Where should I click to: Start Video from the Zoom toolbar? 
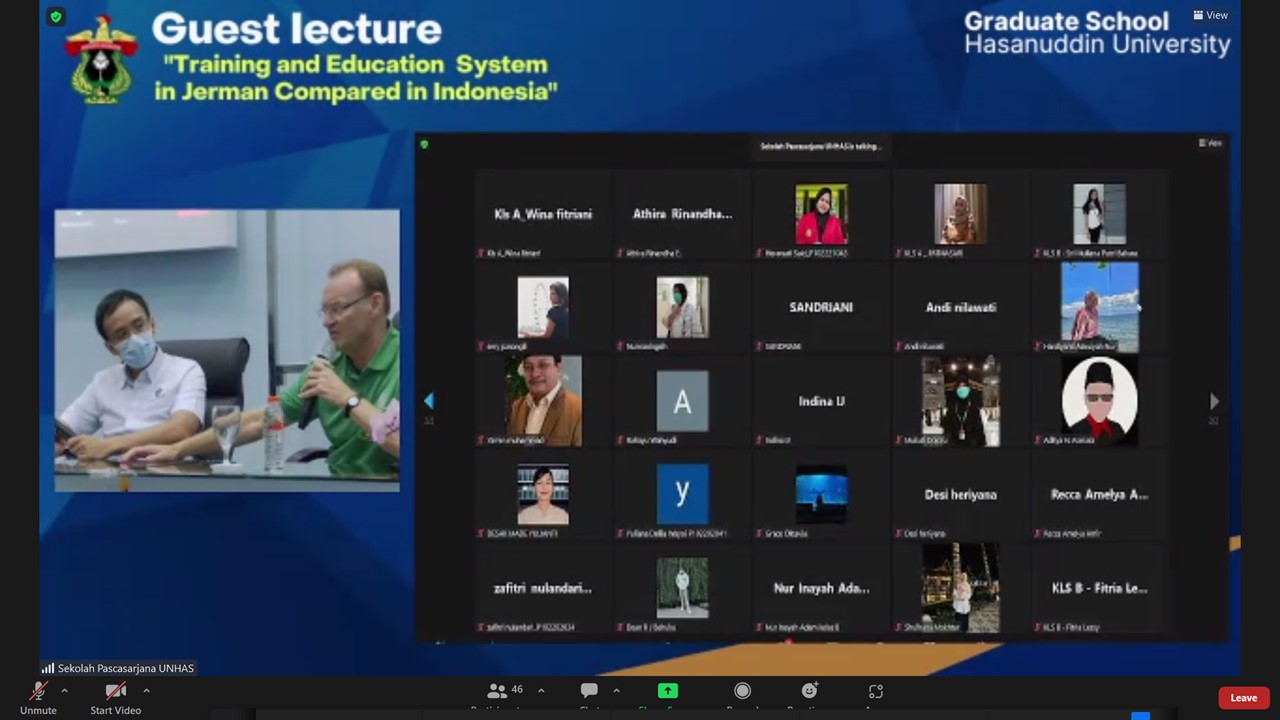click(115, 697)
